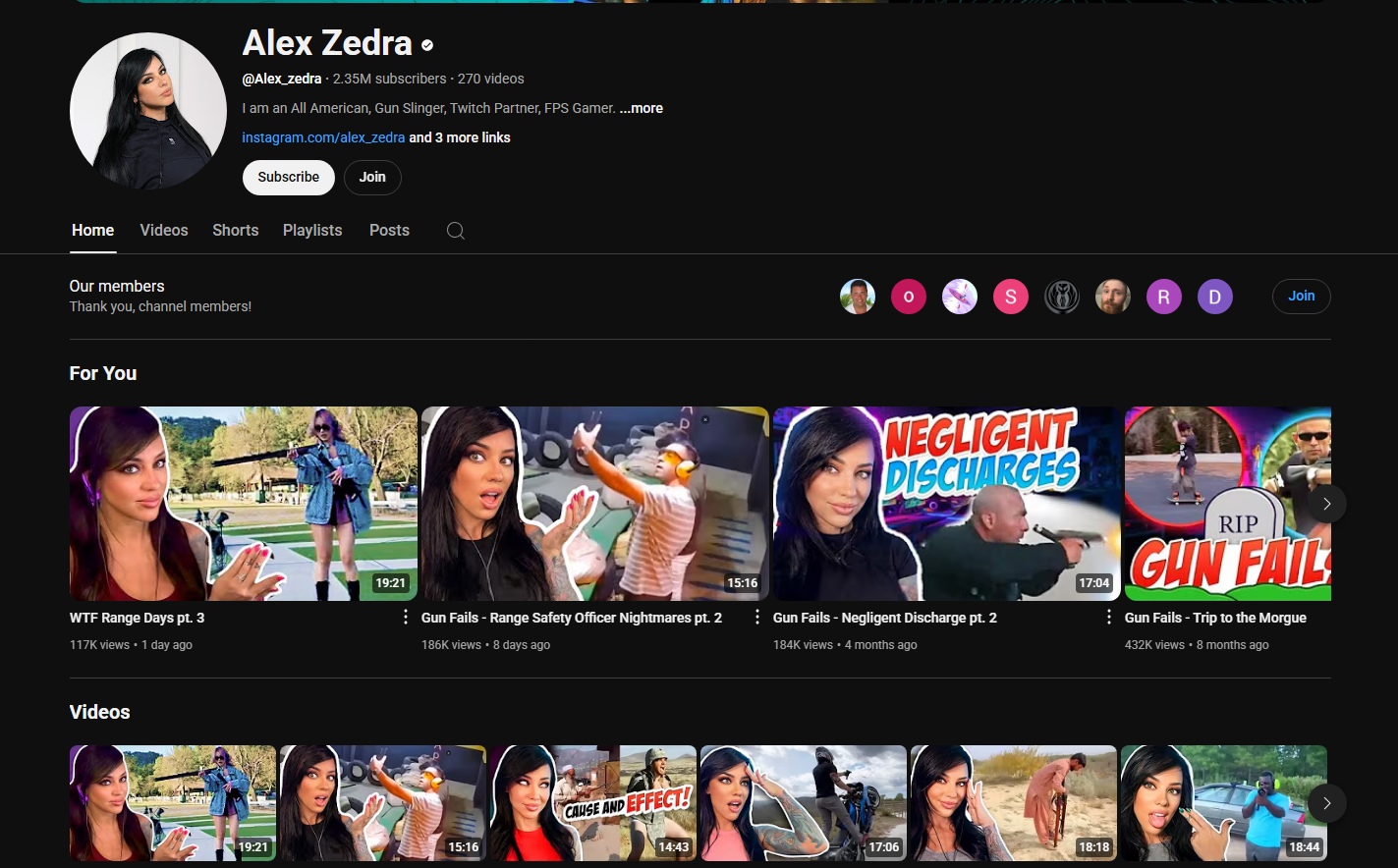The height and width of the screenshot is (868, 1398).
Task: Open 'WTF Range Days pt. 3' video title
Action: [x=138, y=618]
